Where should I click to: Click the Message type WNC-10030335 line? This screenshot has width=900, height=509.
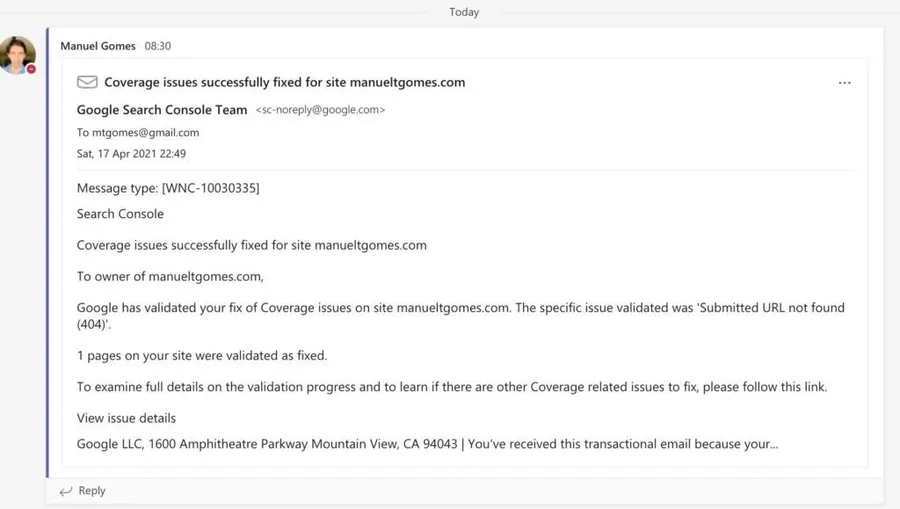tap(168, 188)
